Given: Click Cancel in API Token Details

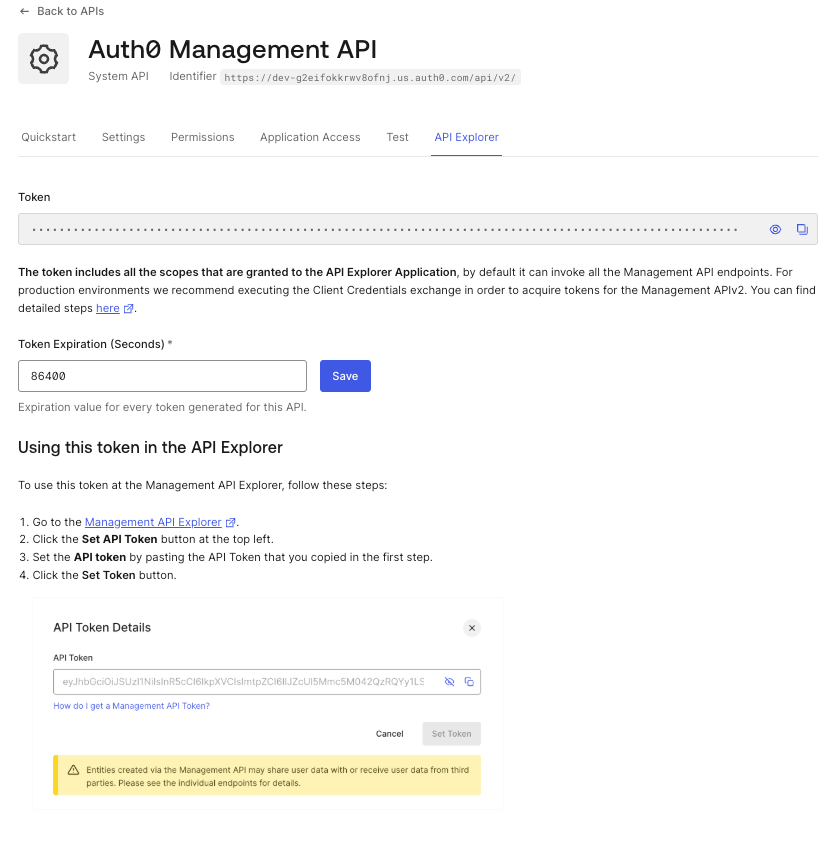Looking at the screenshot, I should (389, 734).
